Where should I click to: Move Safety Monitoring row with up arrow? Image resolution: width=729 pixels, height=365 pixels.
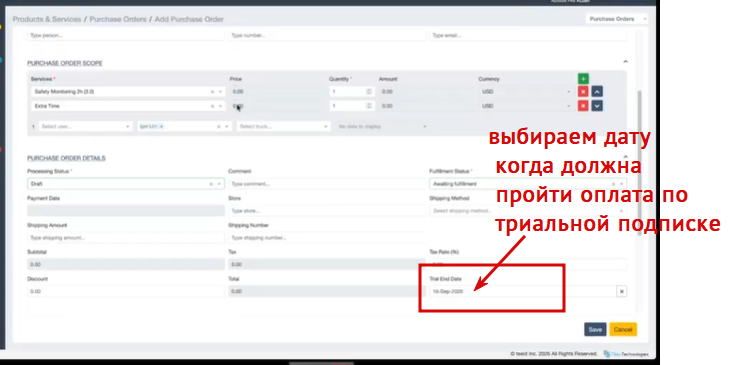597,92
